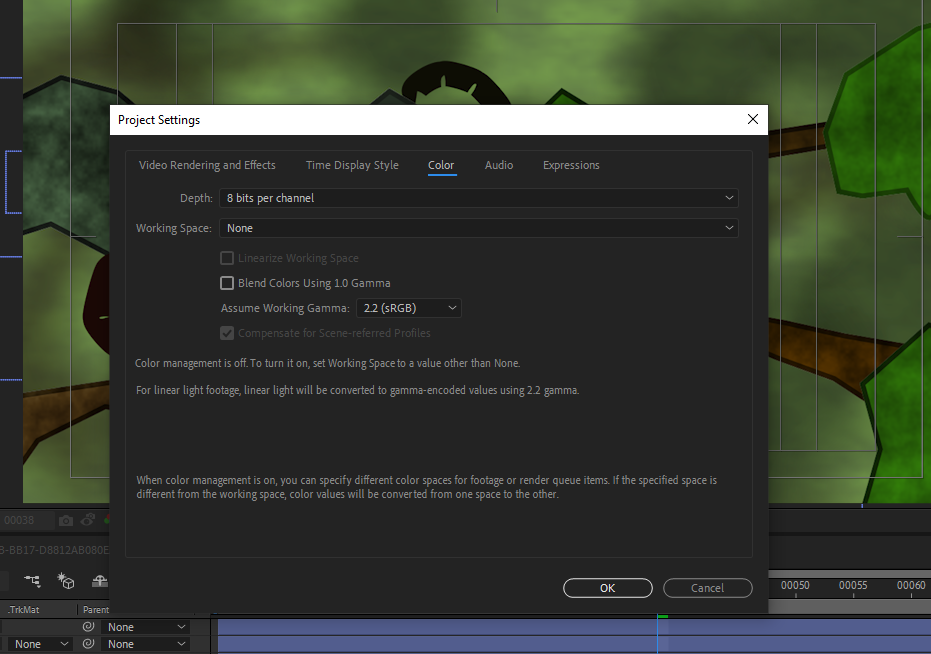Enable Draft 3D mode in the timeline
Screen dimensions: 931x654
(66, 581)
